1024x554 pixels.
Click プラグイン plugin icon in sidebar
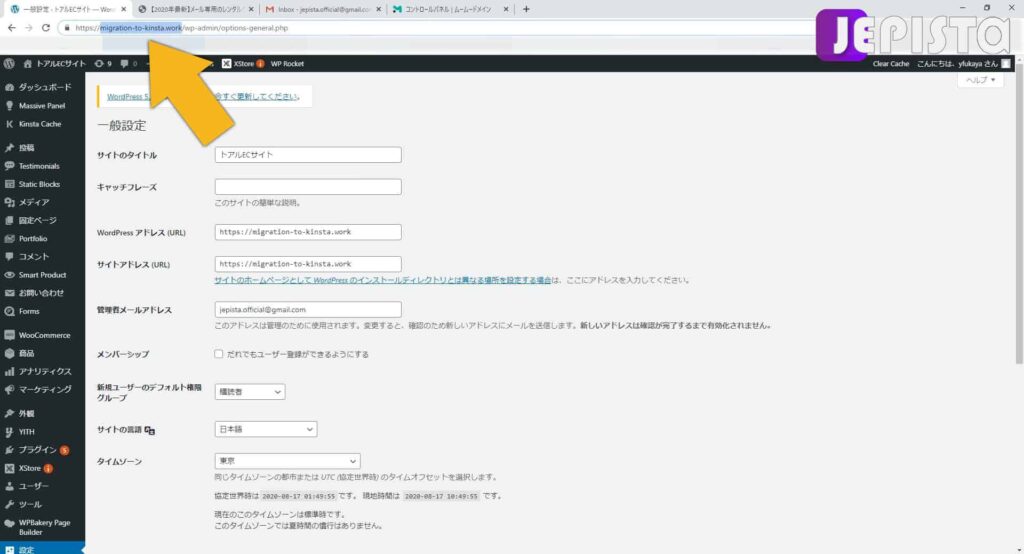[9, 450]
